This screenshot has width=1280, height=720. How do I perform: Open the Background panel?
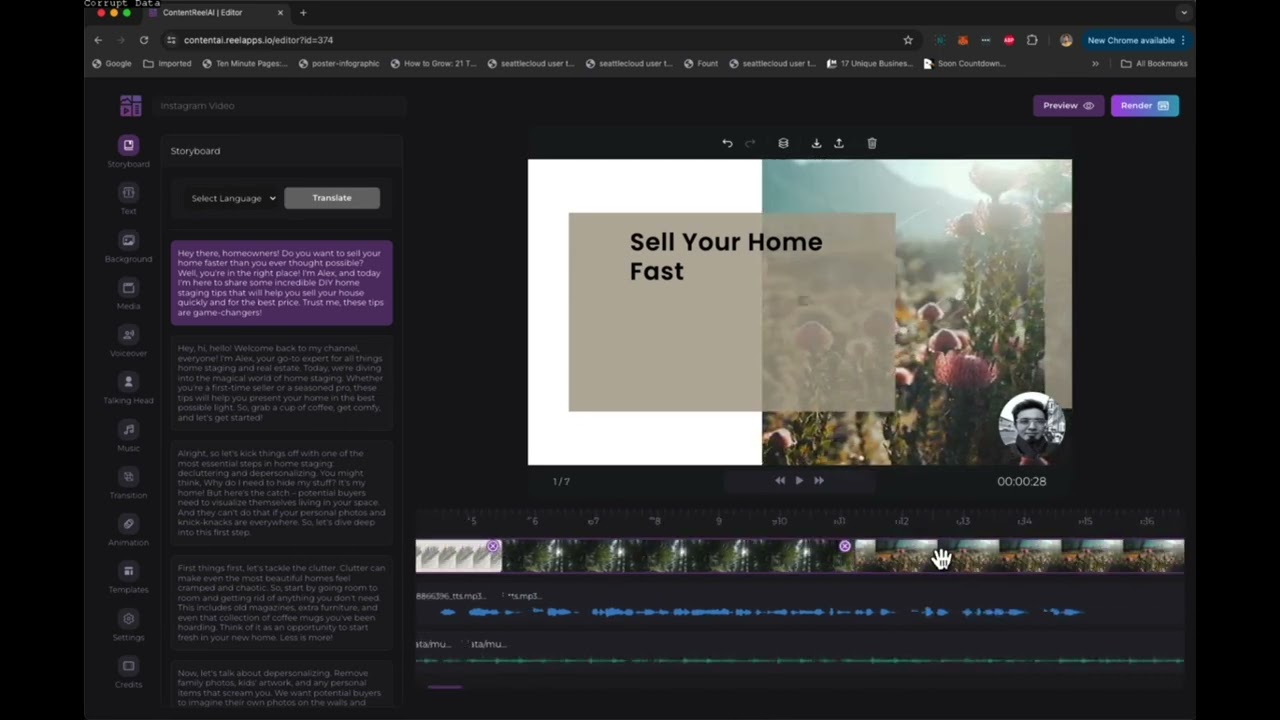[x=128, y=246]
